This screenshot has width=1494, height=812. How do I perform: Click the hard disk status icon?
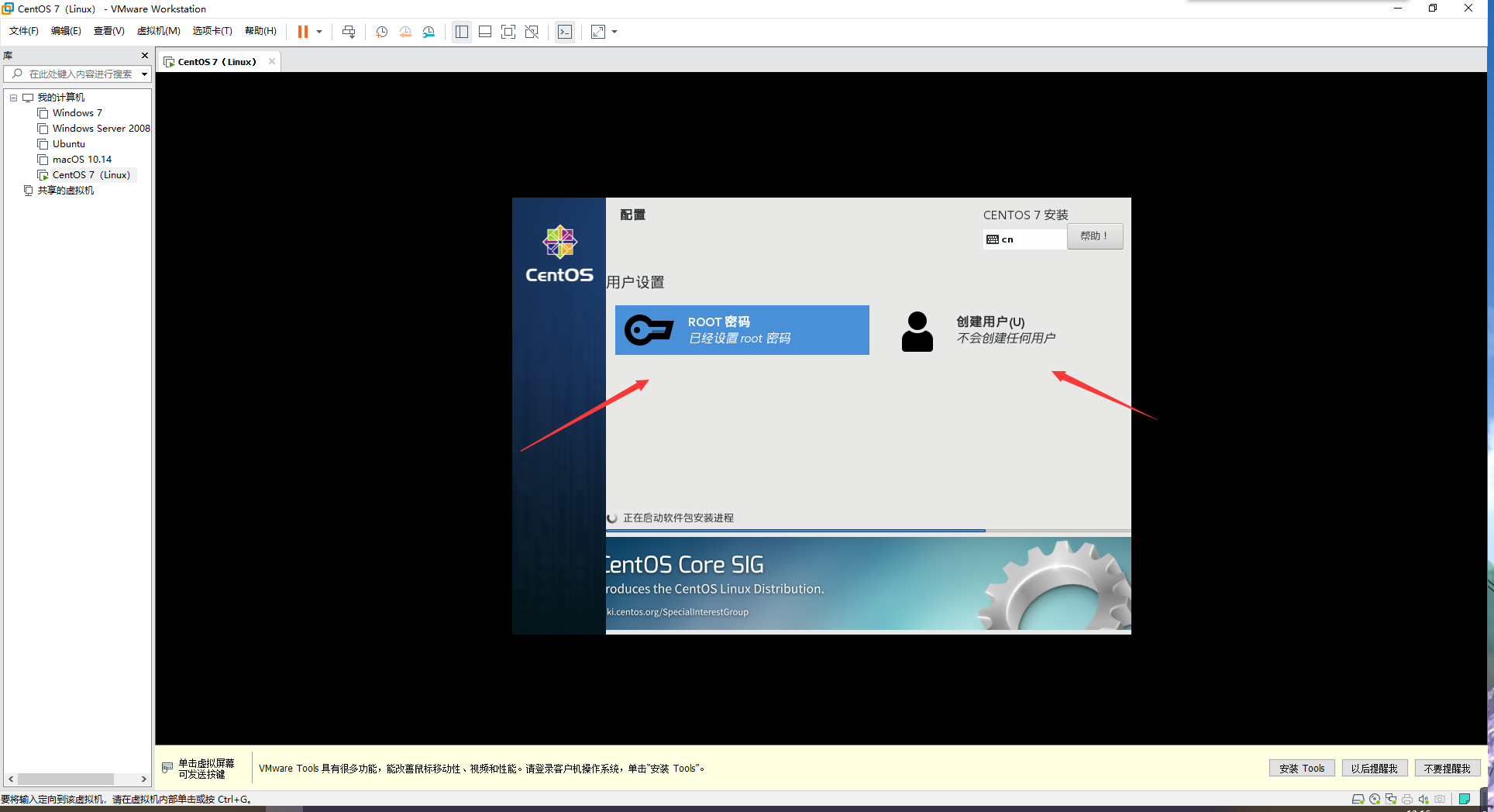click(x=1358, y=799)
